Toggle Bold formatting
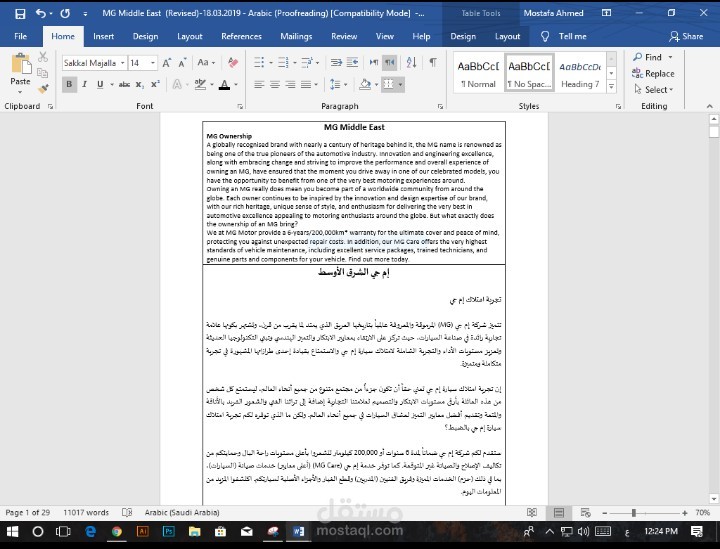This screenshot has height=549, width=720. coord(69,84)
